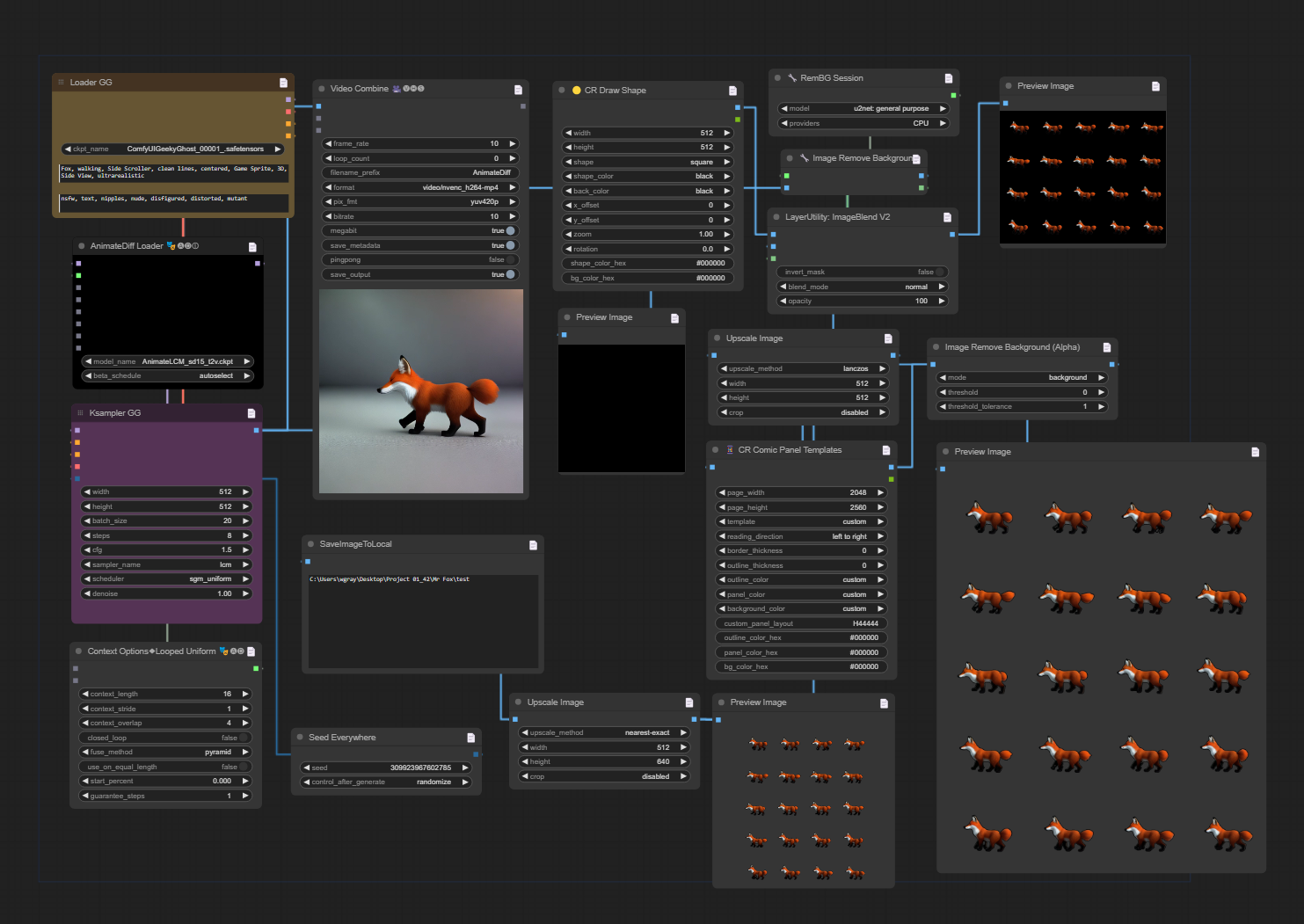Click the note icon on Video Combine node

(x=518, y=90)
